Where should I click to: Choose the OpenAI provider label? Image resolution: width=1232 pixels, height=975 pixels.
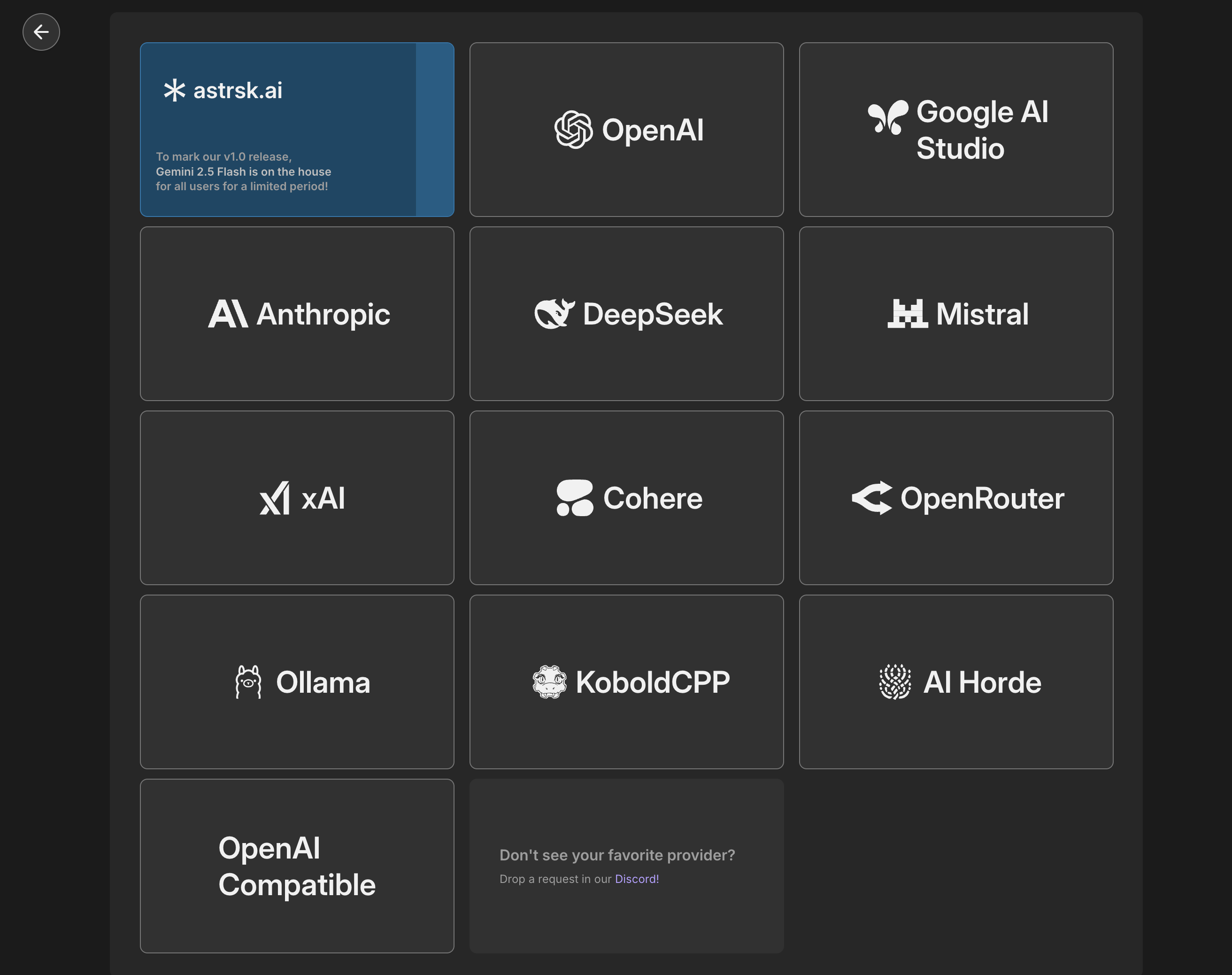point(653,130)
